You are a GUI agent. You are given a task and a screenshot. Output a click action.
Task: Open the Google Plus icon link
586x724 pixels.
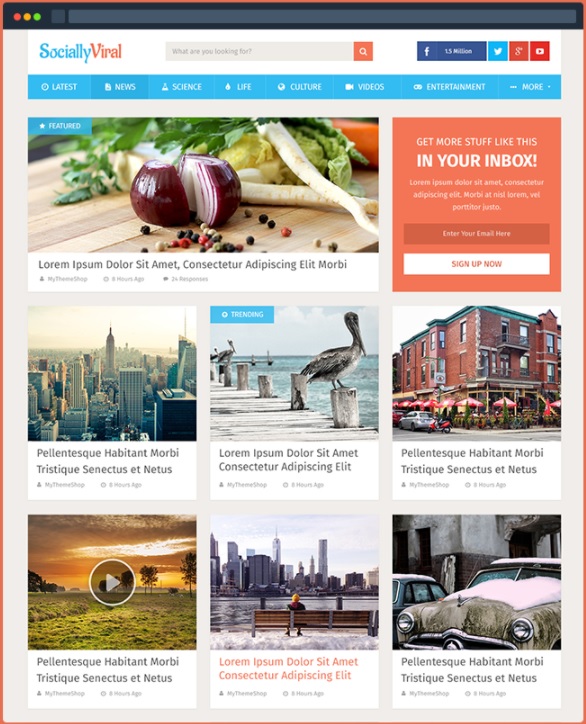click(x=519, y=51)
